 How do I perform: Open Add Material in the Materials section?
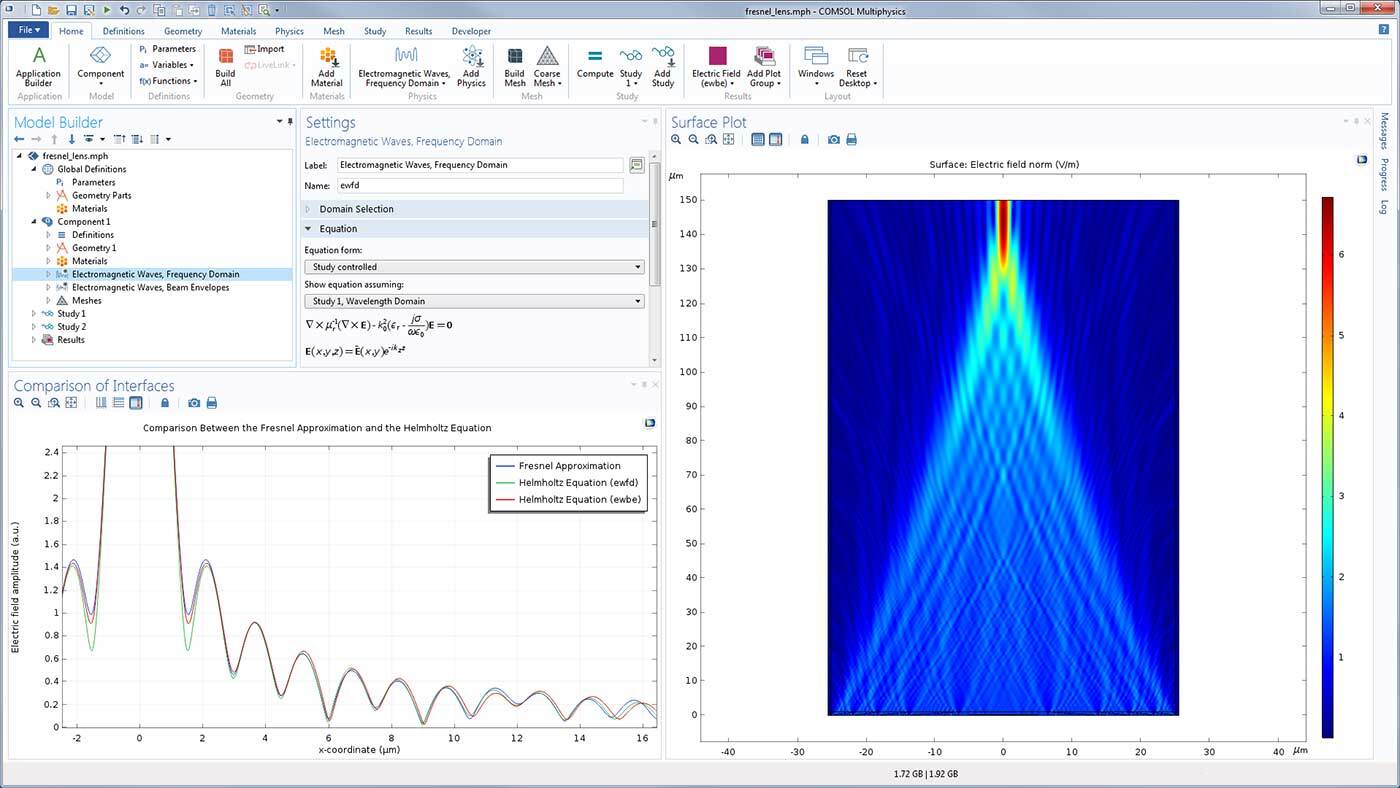coord(327,62)
